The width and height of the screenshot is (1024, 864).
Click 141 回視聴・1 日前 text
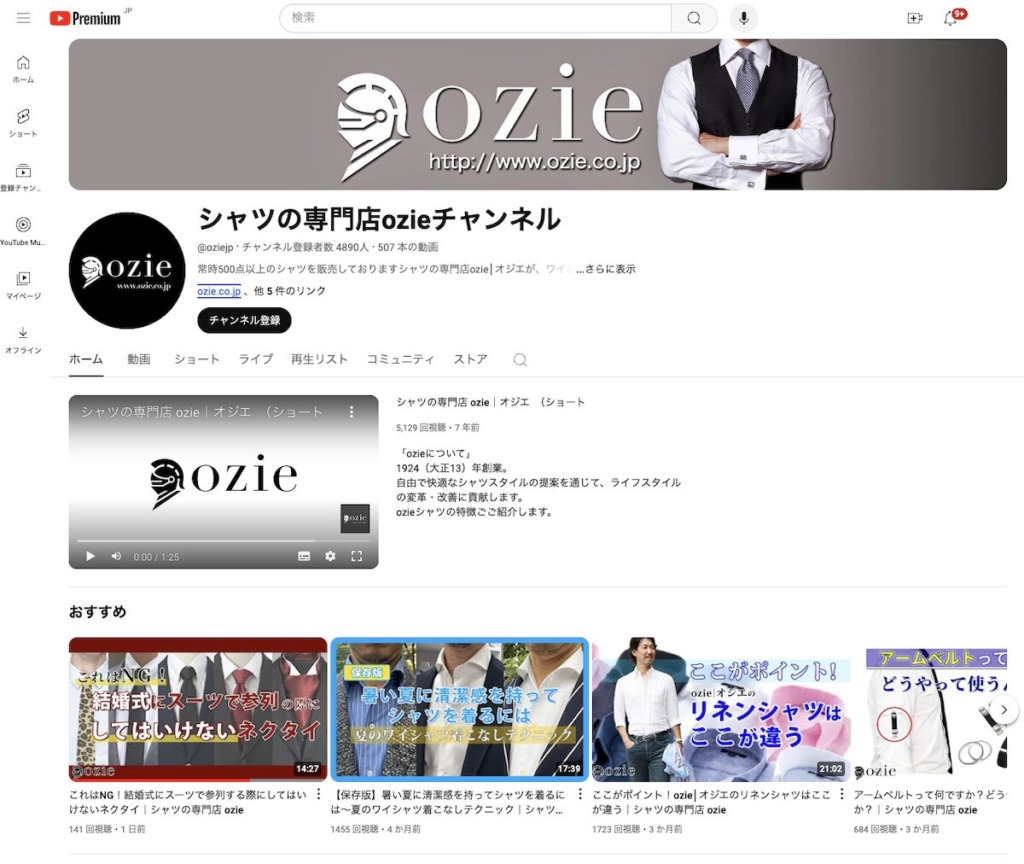pyautogui.click(x=107, y=829)
